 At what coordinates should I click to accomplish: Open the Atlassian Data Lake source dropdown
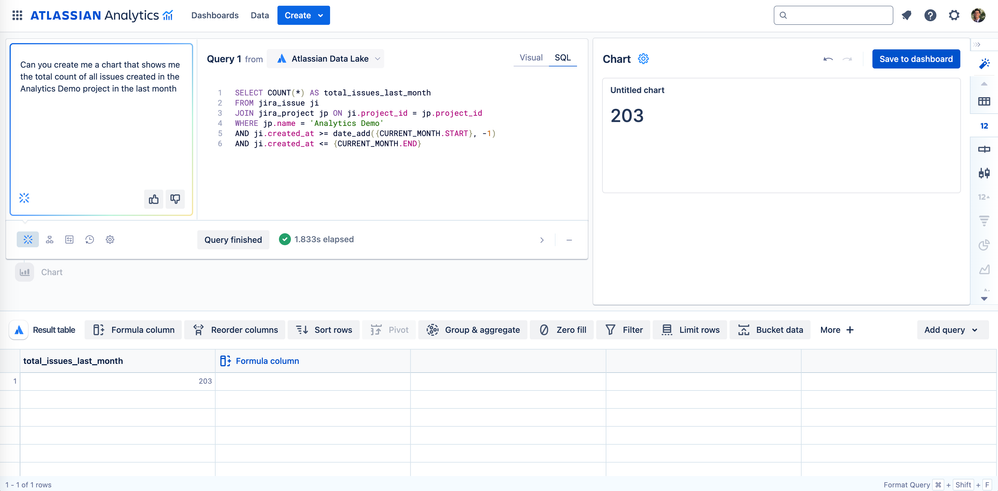(x=325, y=59)
